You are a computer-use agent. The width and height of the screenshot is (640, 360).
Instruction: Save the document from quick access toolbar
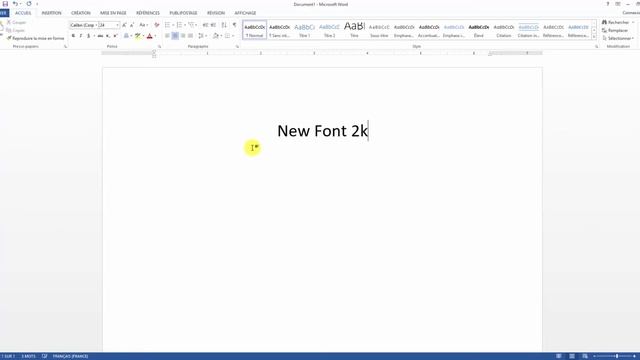click(5, 4)
